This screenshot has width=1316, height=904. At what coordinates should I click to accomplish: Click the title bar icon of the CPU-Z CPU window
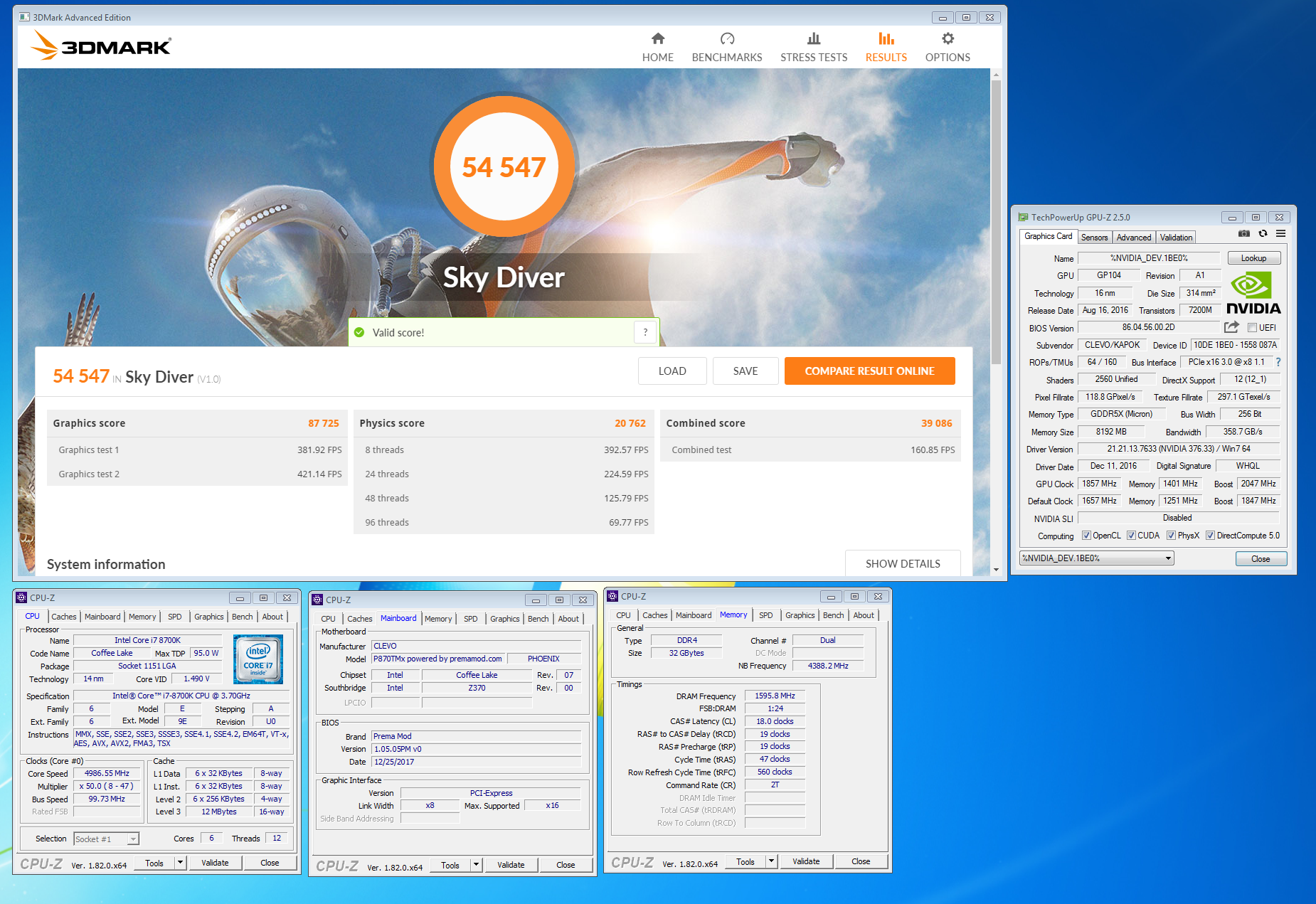[x=21, y=597]
